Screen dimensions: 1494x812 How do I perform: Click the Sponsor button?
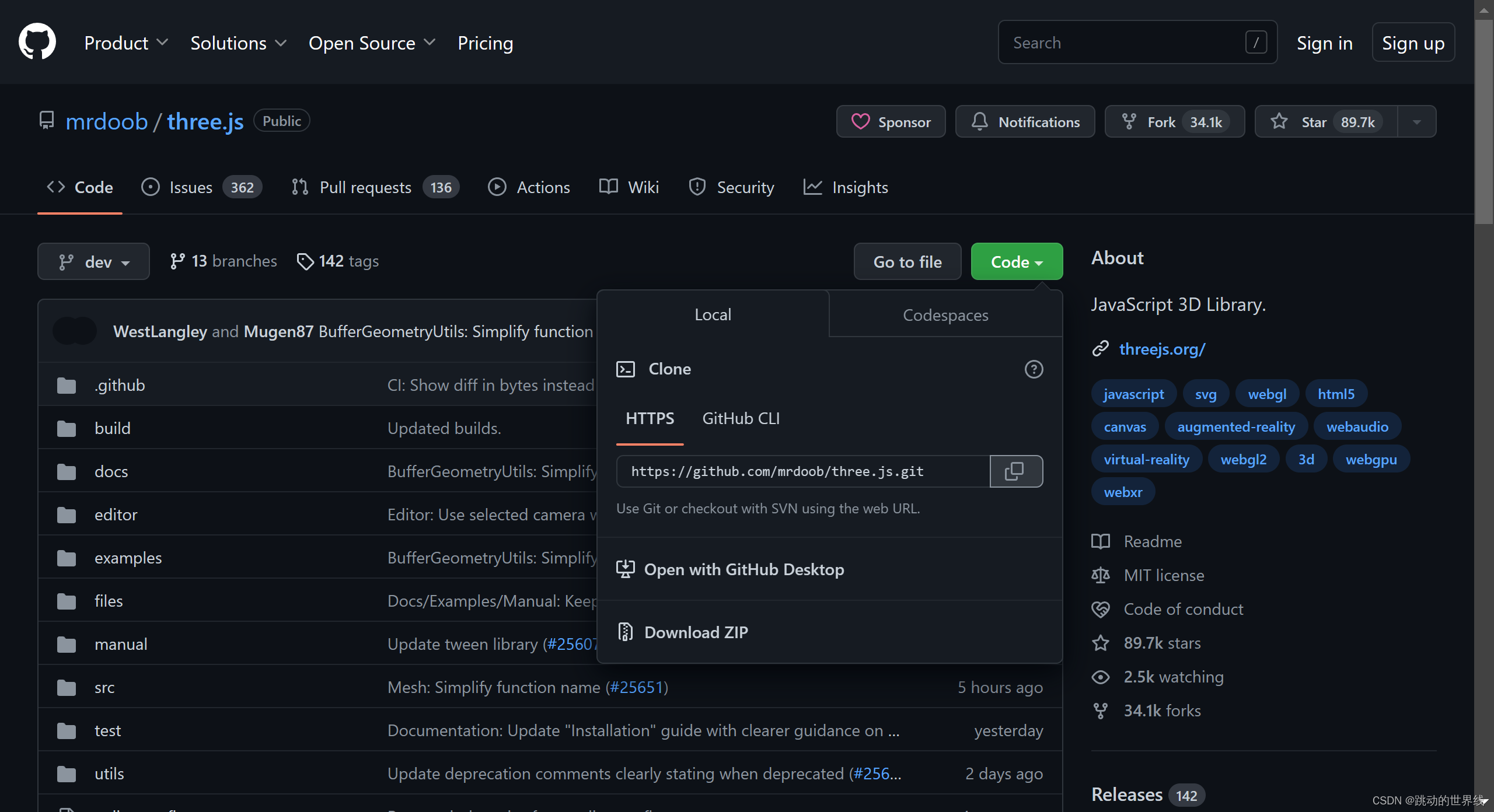click(x=891, y=121)
